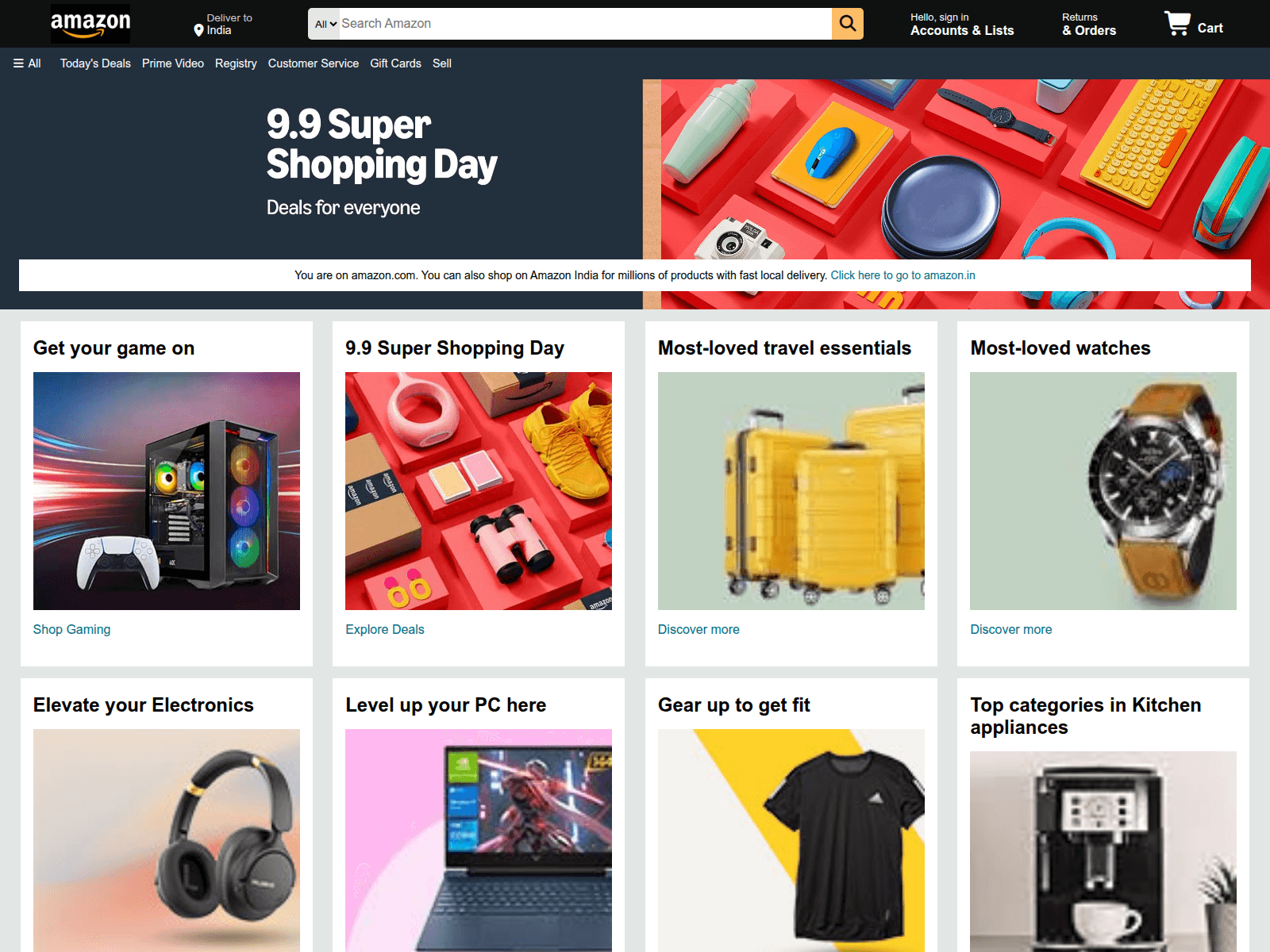Open Accounts & Lists menu

(962, 24)
